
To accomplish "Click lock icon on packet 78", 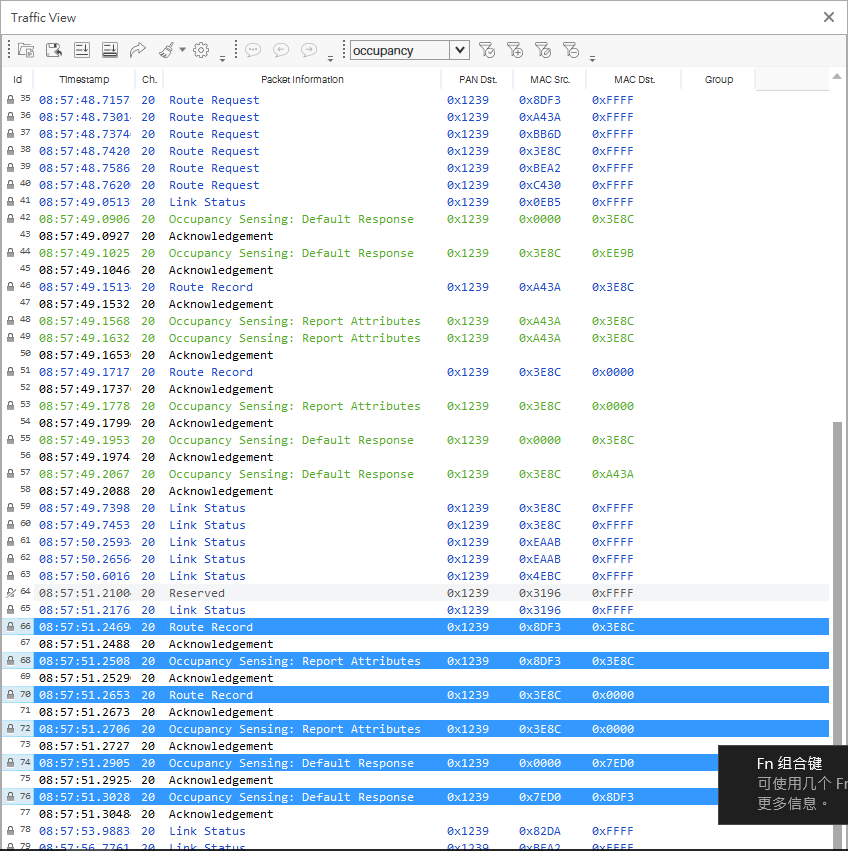I will (10, 831).
